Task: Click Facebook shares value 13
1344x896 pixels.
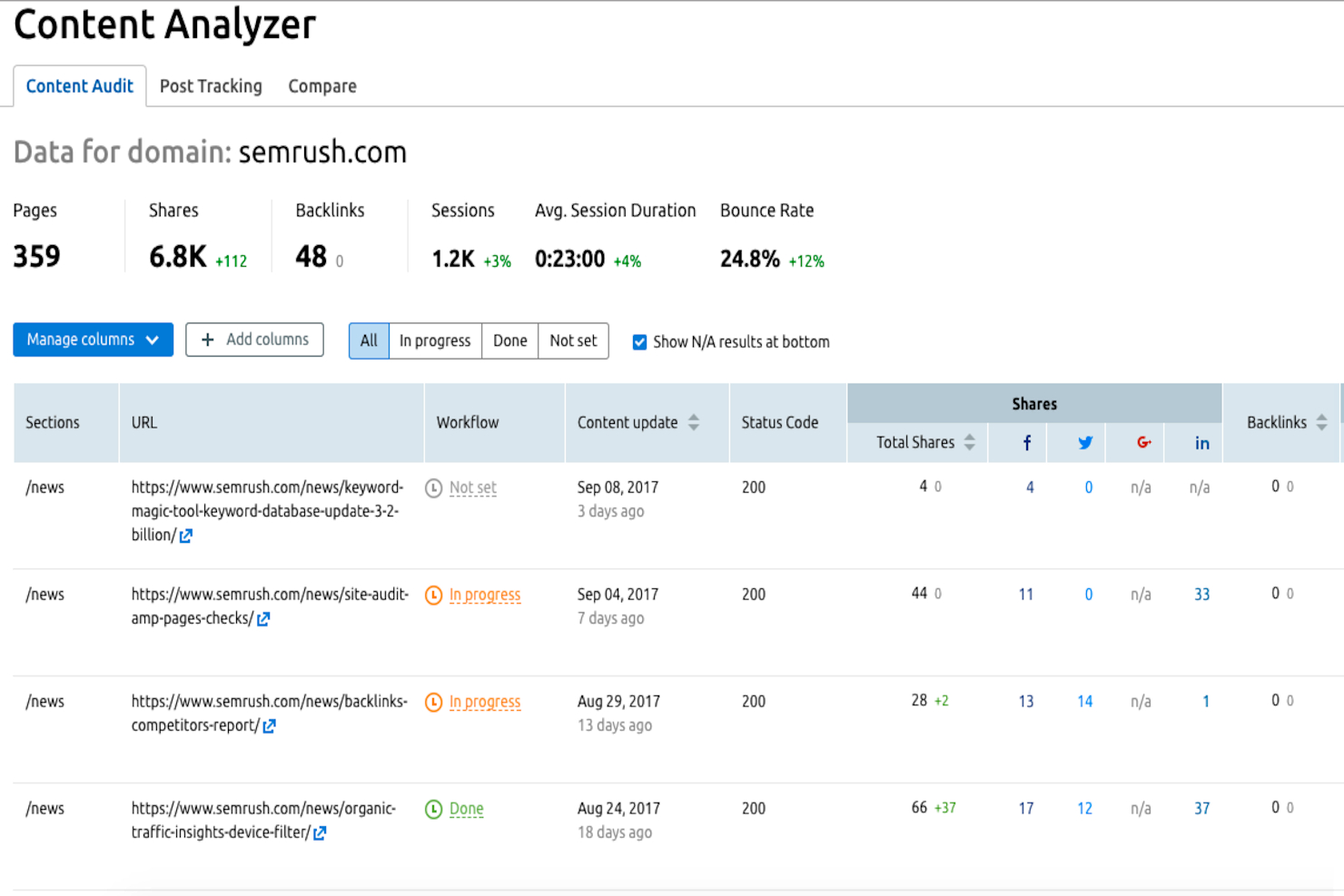Action: 1026,702
